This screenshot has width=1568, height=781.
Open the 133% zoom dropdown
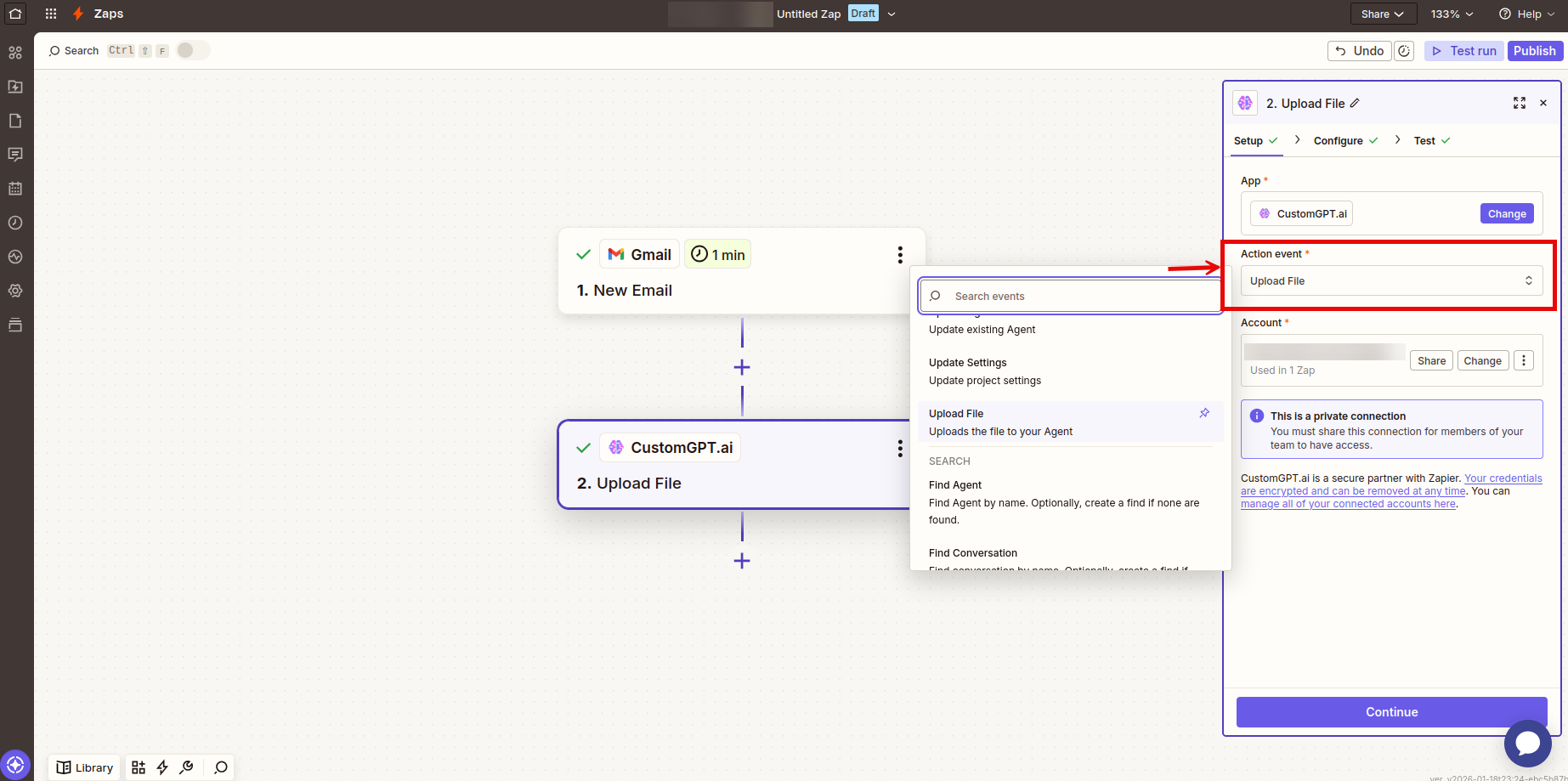pos(1452,14)
